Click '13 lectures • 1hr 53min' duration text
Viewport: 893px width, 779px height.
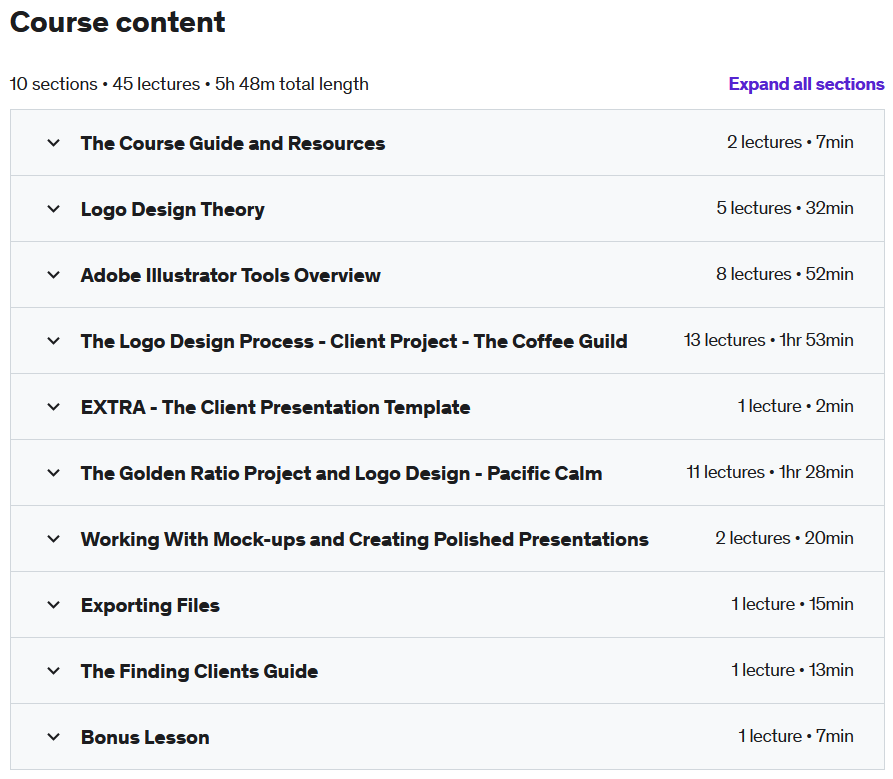coord(769,341)
